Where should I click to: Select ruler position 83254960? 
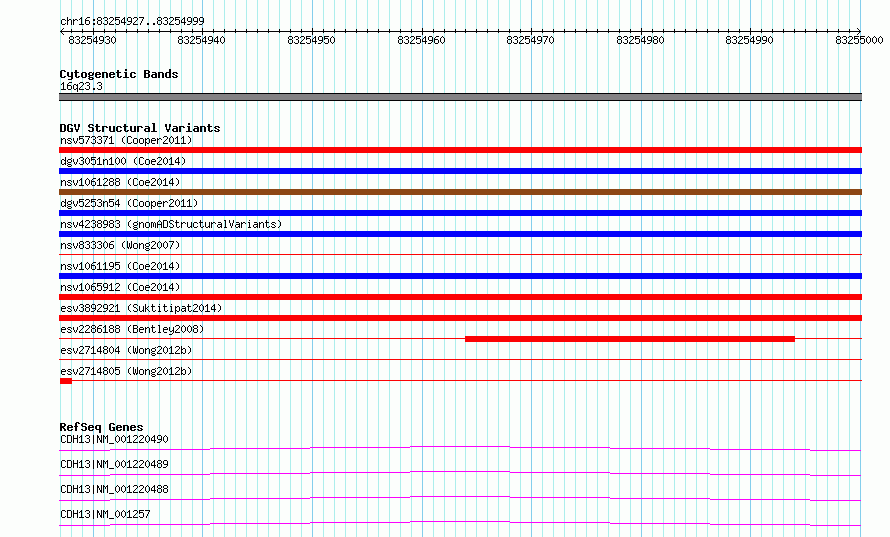[x=421, y=40]
